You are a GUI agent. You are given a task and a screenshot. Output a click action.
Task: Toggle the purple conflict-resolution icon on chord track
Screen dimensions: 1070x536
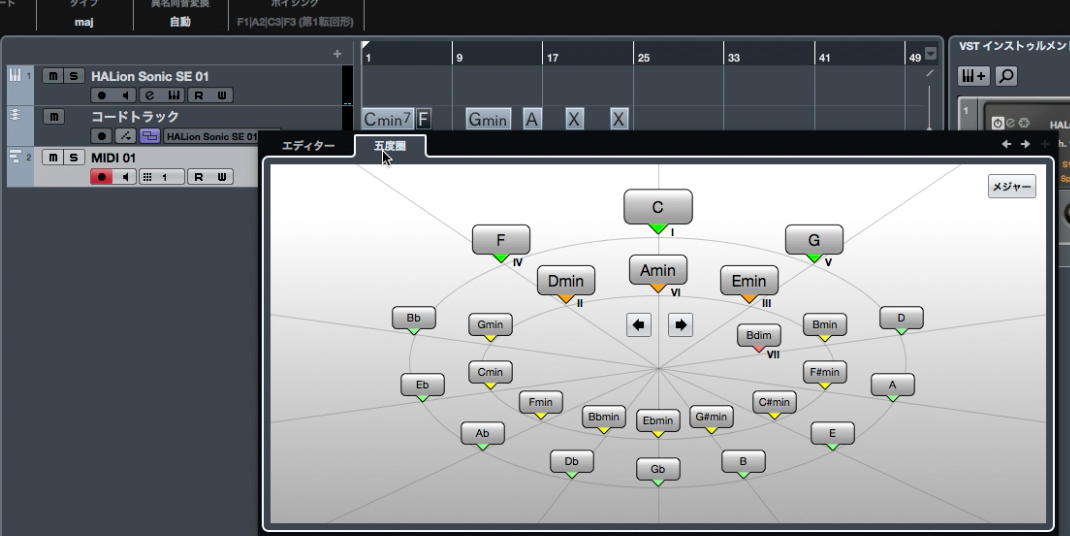[x=149, y=136]
